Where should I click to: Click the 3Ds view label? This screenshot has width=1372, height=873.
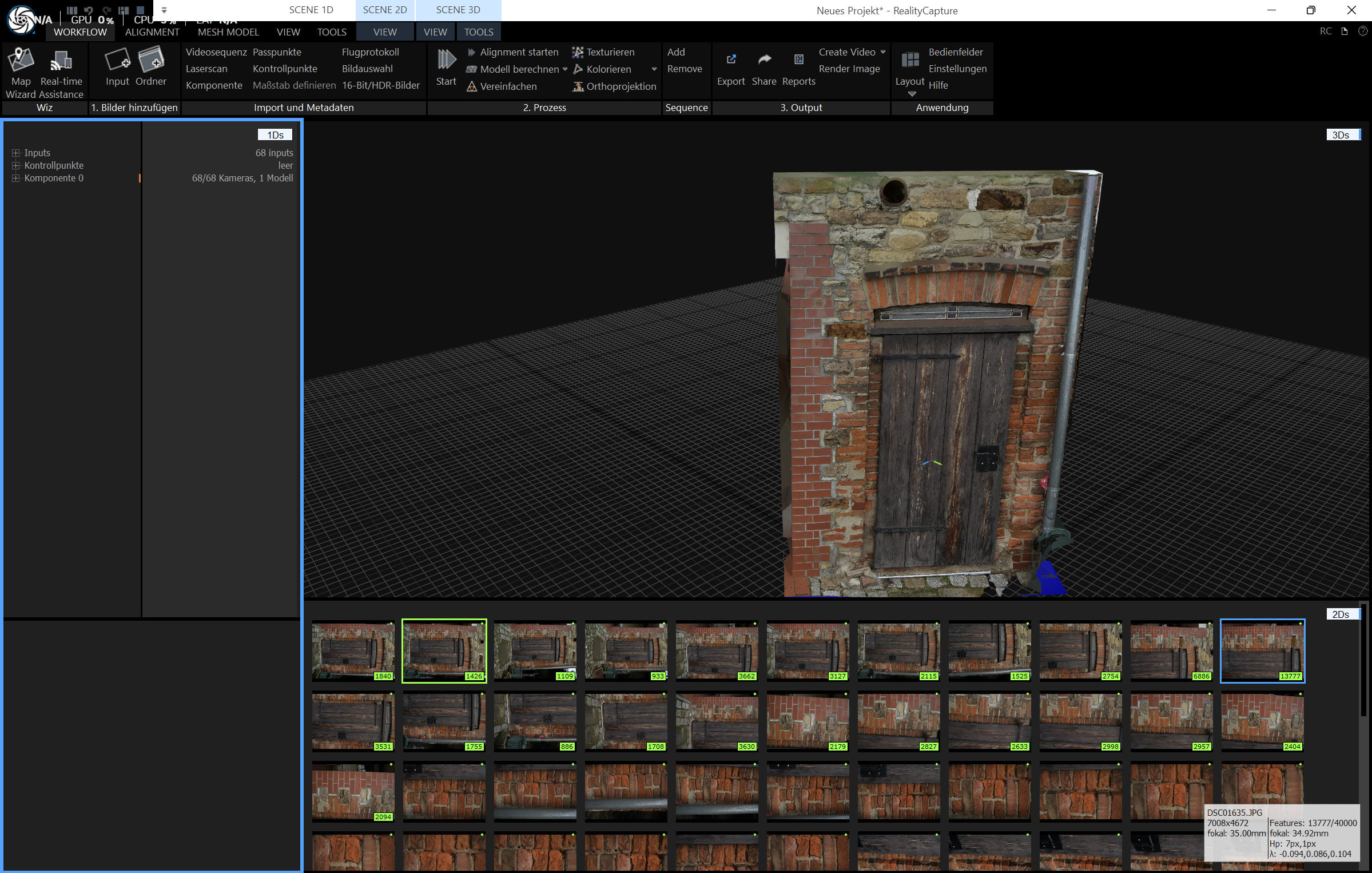[1342, 135]
